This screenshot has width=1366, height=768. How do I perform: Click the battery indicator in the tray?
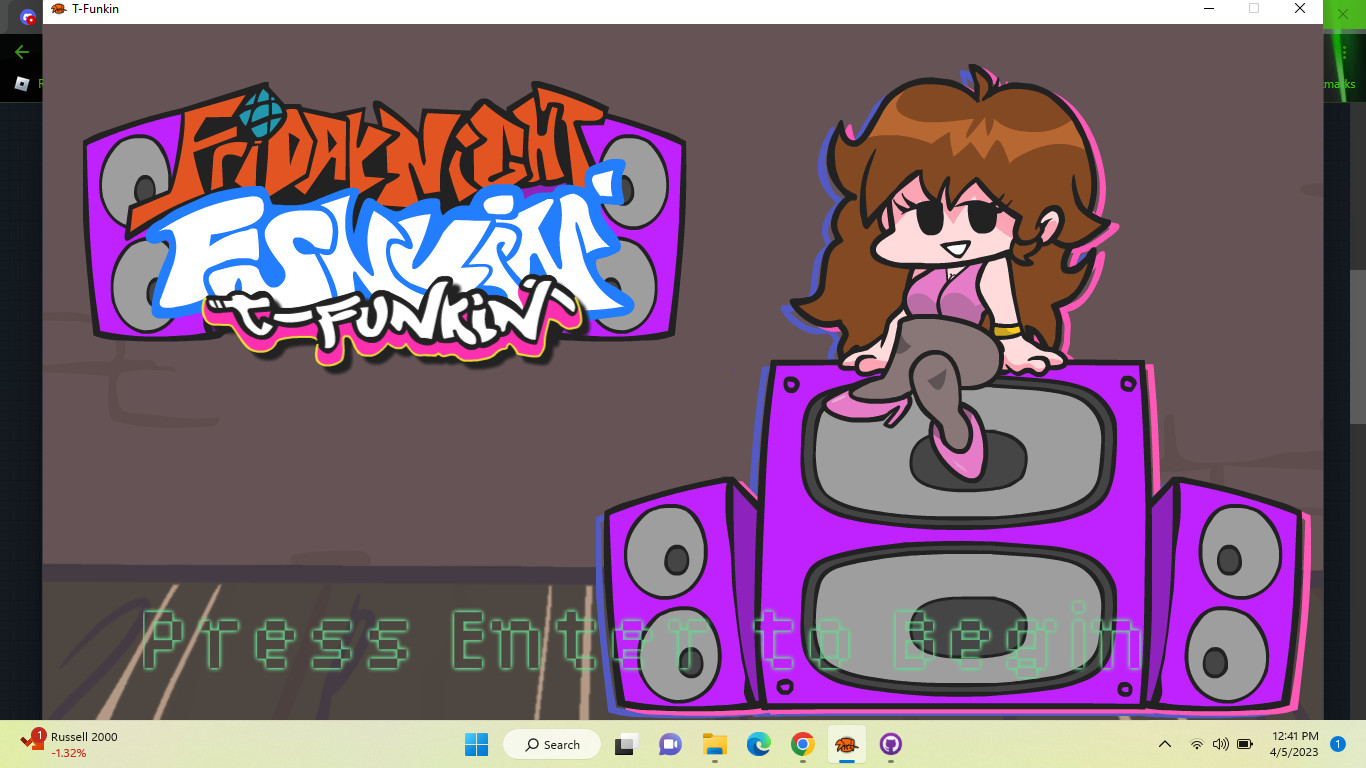pyautogui.click(x=1245, y=744)
